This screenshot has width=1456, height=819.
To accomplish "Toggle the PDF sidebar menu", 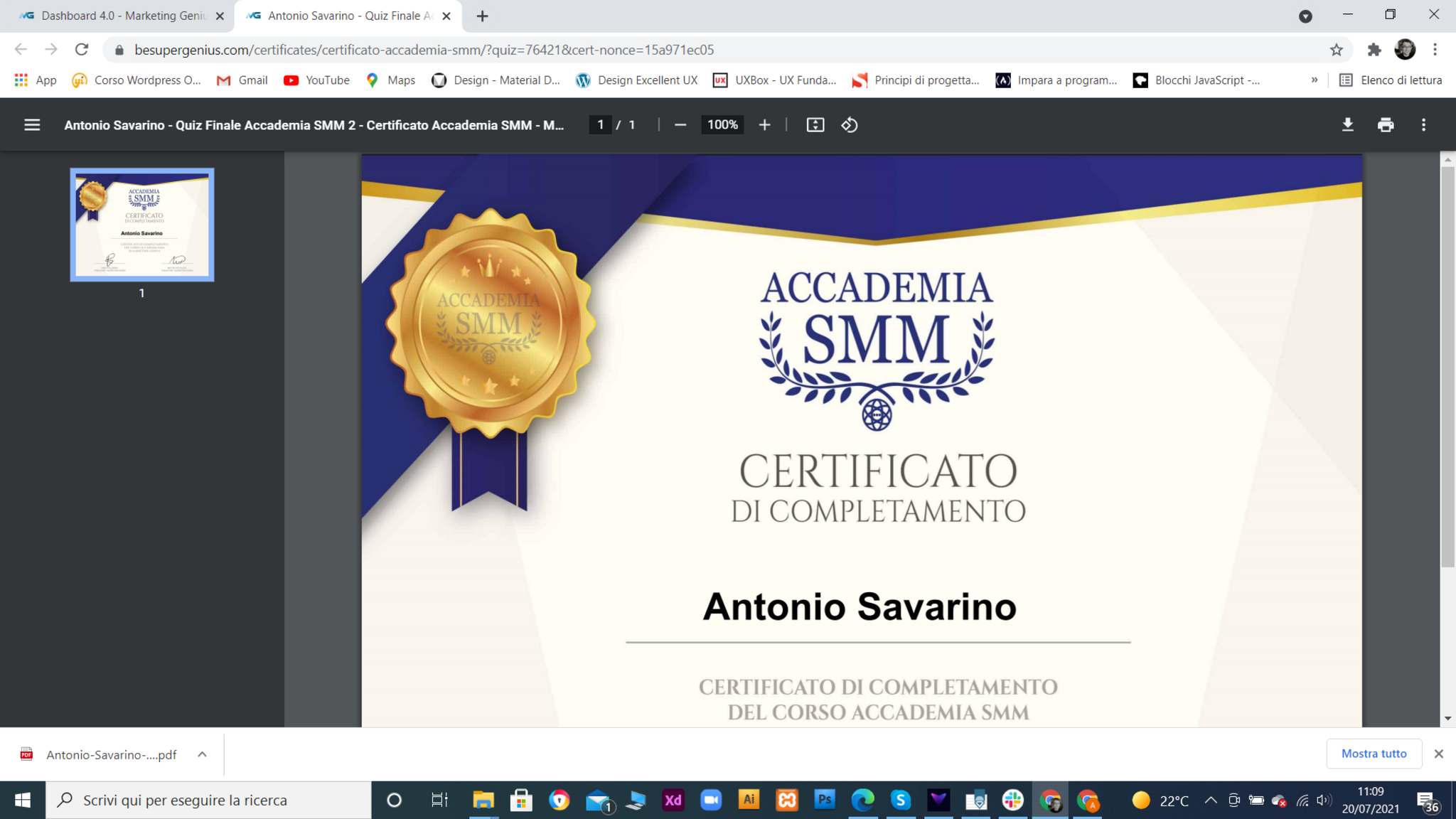I will coord(32,125).
